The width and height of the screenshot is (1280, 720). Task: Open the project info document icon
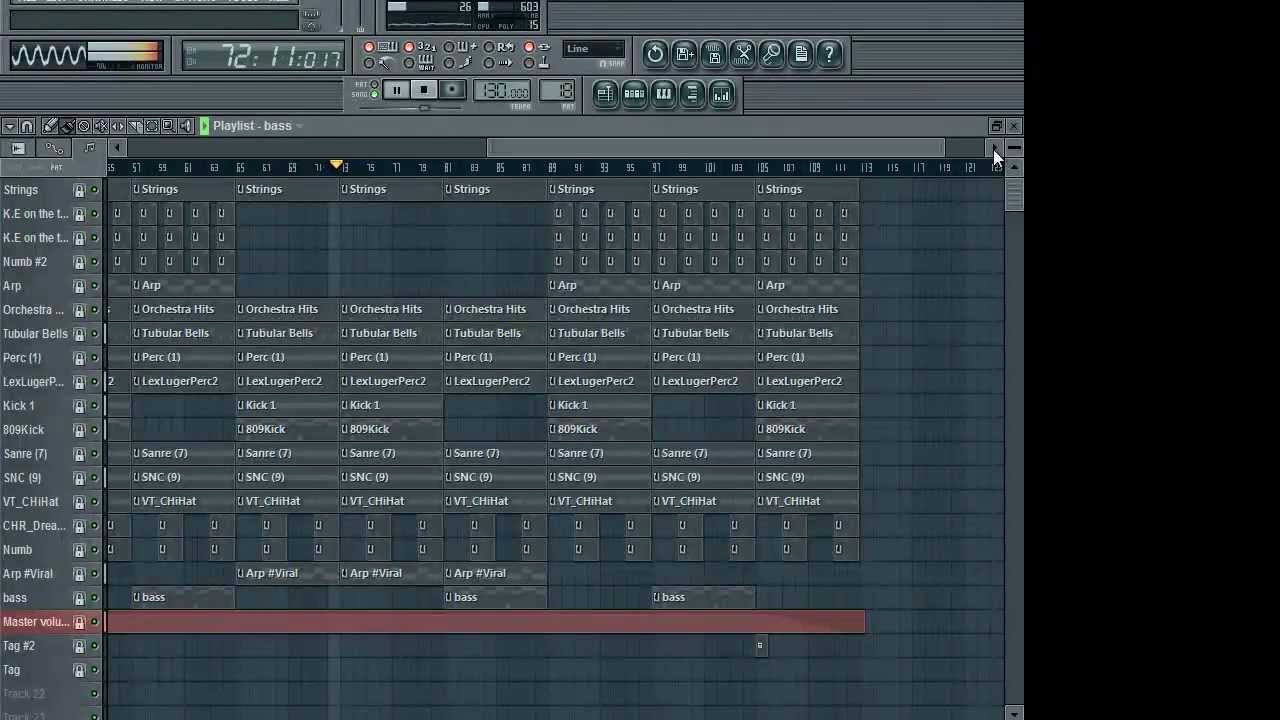801,54
